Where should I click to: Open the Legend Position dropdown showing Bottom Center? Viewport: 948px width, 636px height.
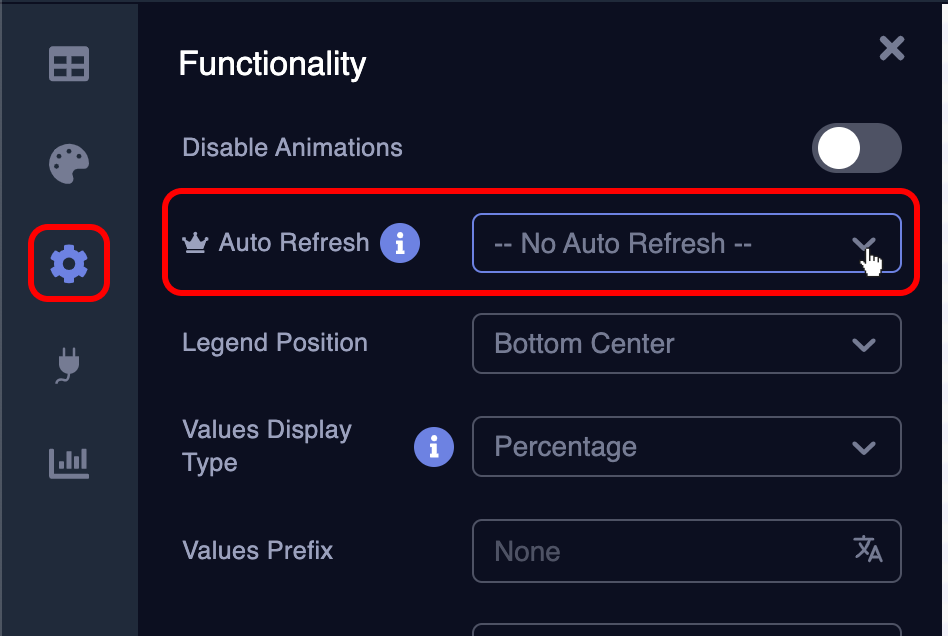[x=687, y=343]
